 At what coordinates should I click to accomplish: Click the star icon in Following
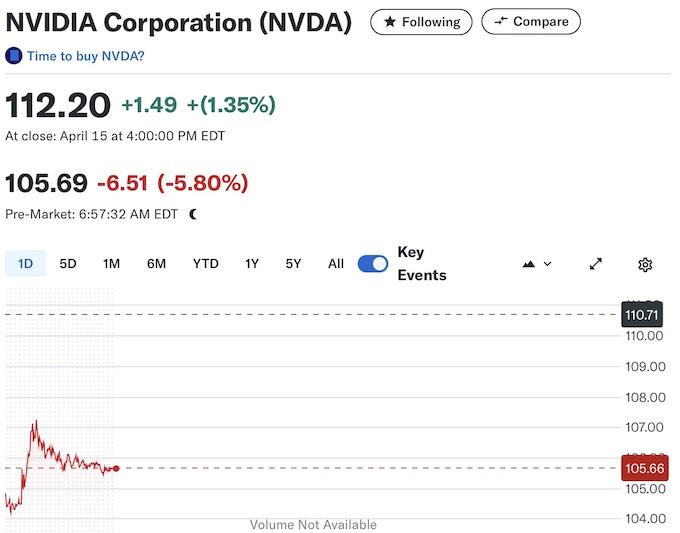390,21
